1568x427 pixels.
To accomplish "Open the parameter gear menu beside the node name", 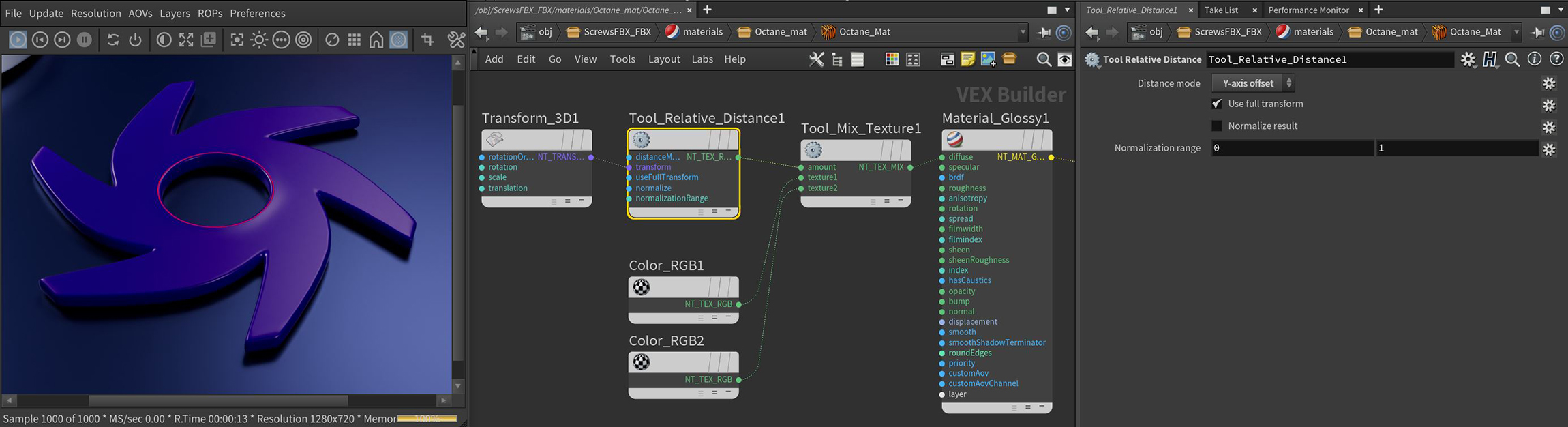I will point(1468,59).
